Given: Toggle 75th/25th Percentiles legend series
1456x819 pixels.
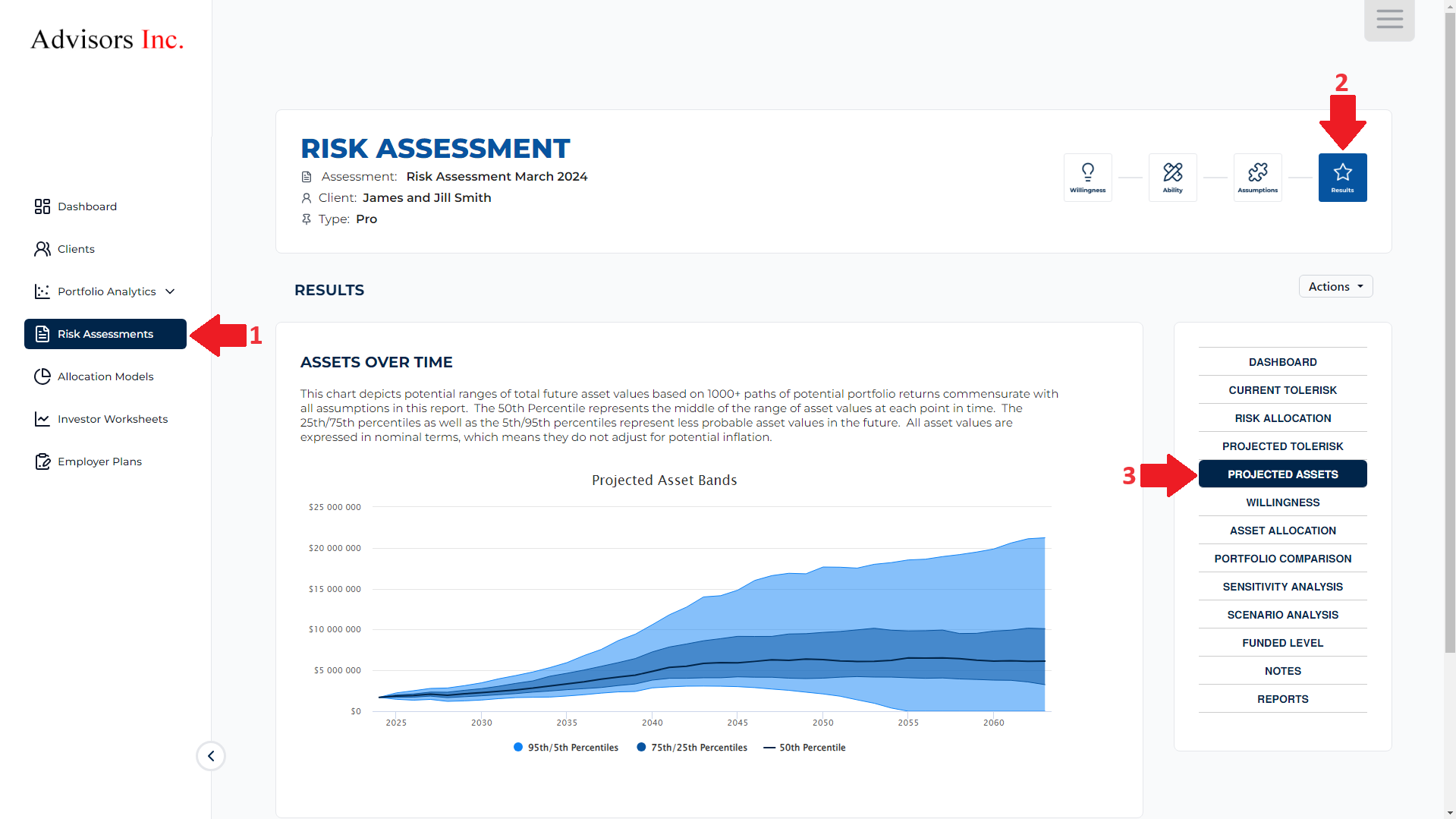Looking at the screenshot, I should coord(692,748).
